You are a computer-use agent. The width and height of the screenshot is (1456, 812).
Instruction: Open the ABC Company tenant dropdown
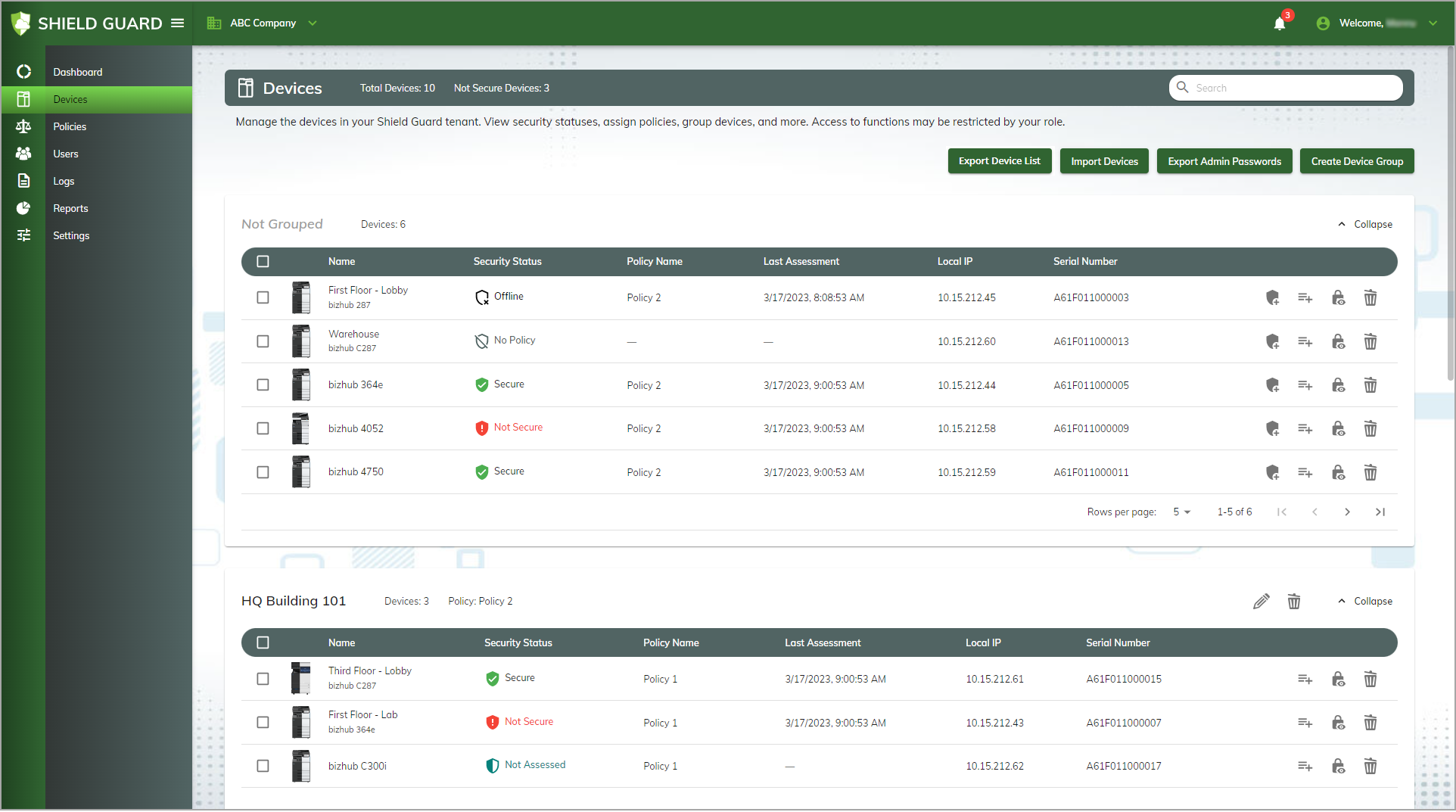click(x=263, y=23)
